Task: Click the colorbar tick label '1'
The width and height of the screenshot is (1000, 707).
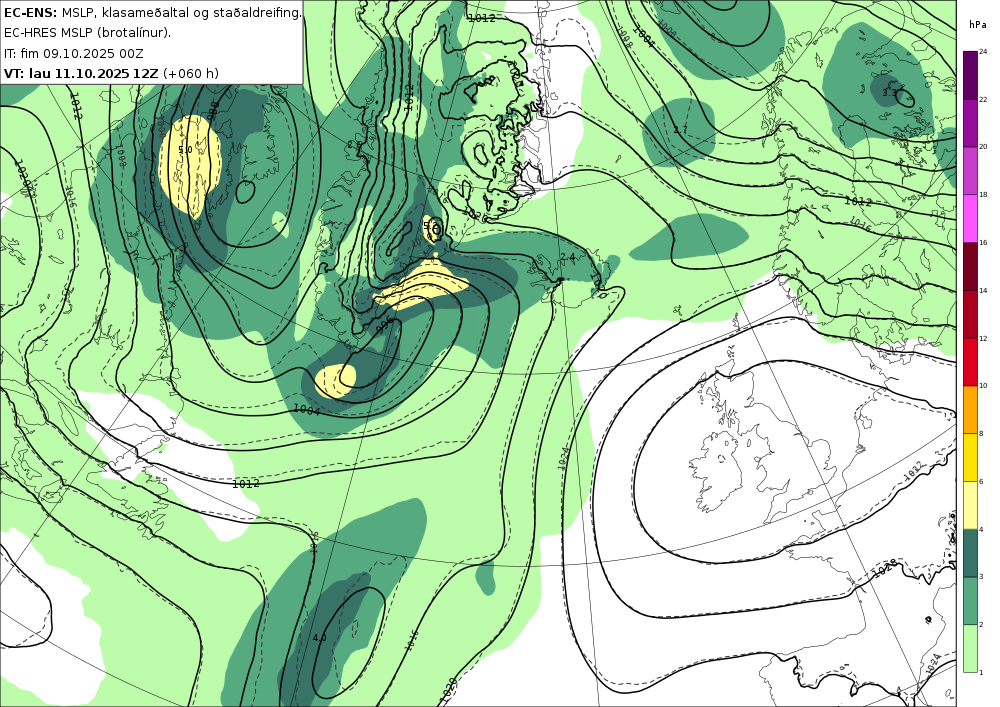Action: (x=981, y=672)
